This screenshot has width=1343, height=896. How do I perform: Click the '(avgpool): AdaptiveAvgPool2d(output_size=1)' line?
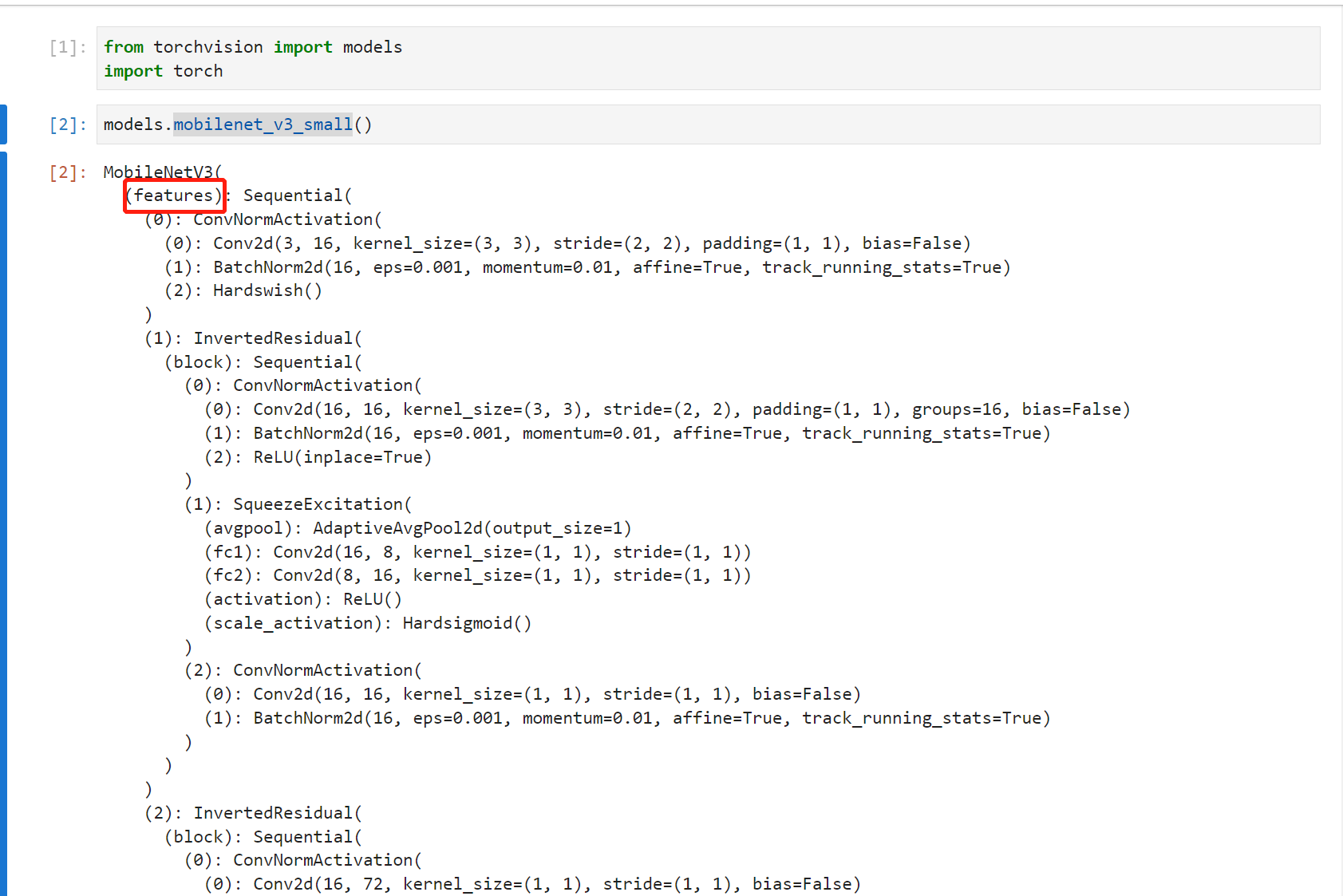click(418, 528)
